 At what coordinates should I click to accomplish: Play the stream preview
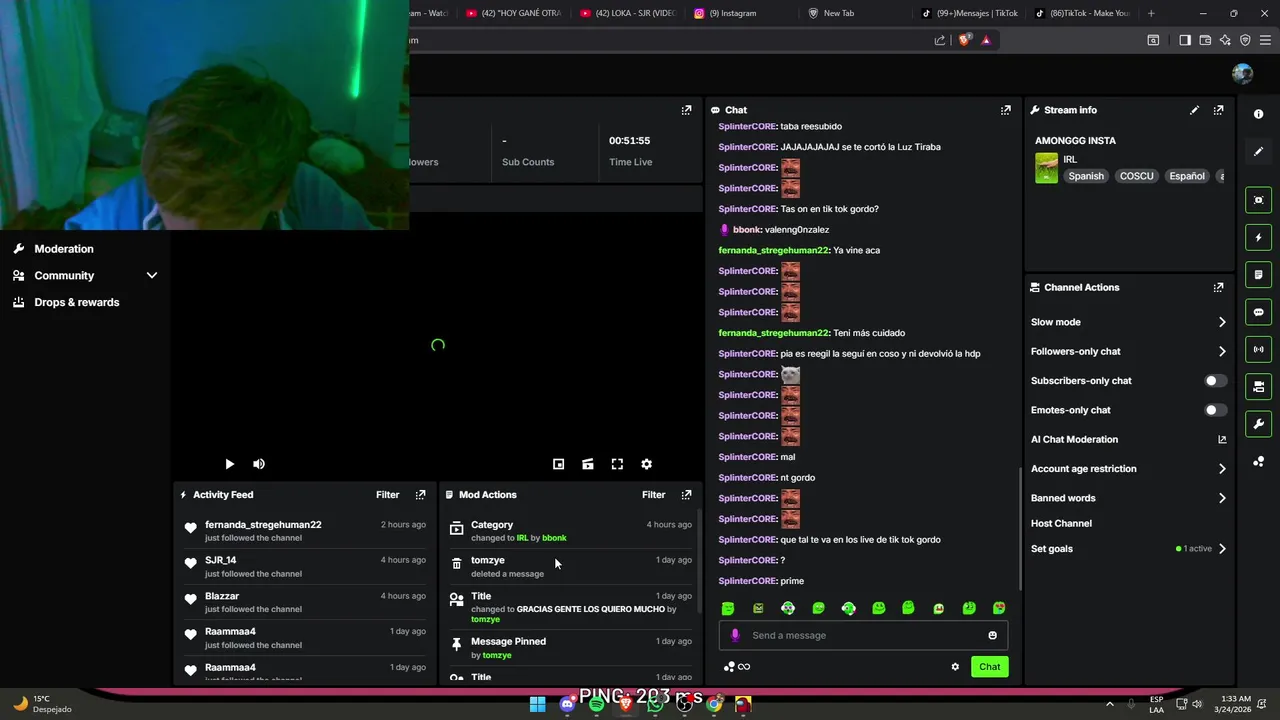coord(229,464)
